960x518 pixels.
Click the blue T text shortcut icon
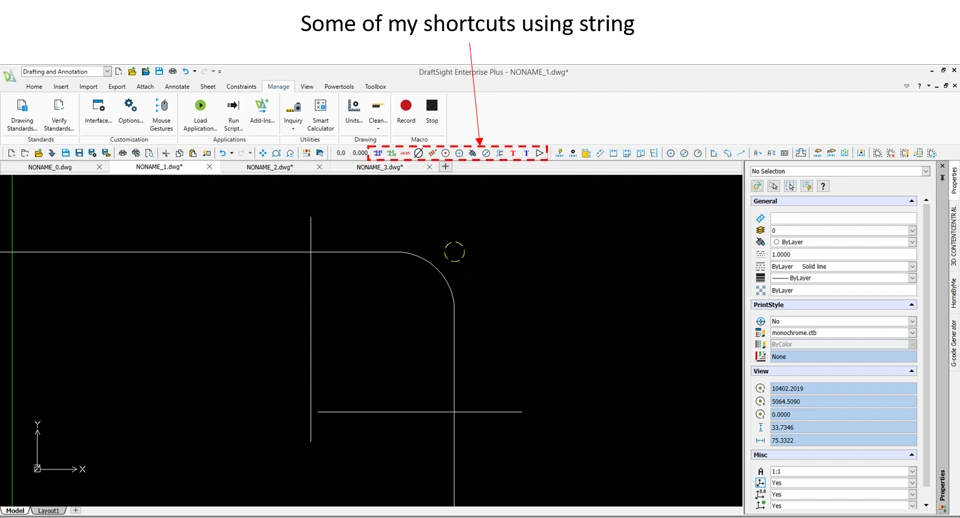(x=526, y=153)
